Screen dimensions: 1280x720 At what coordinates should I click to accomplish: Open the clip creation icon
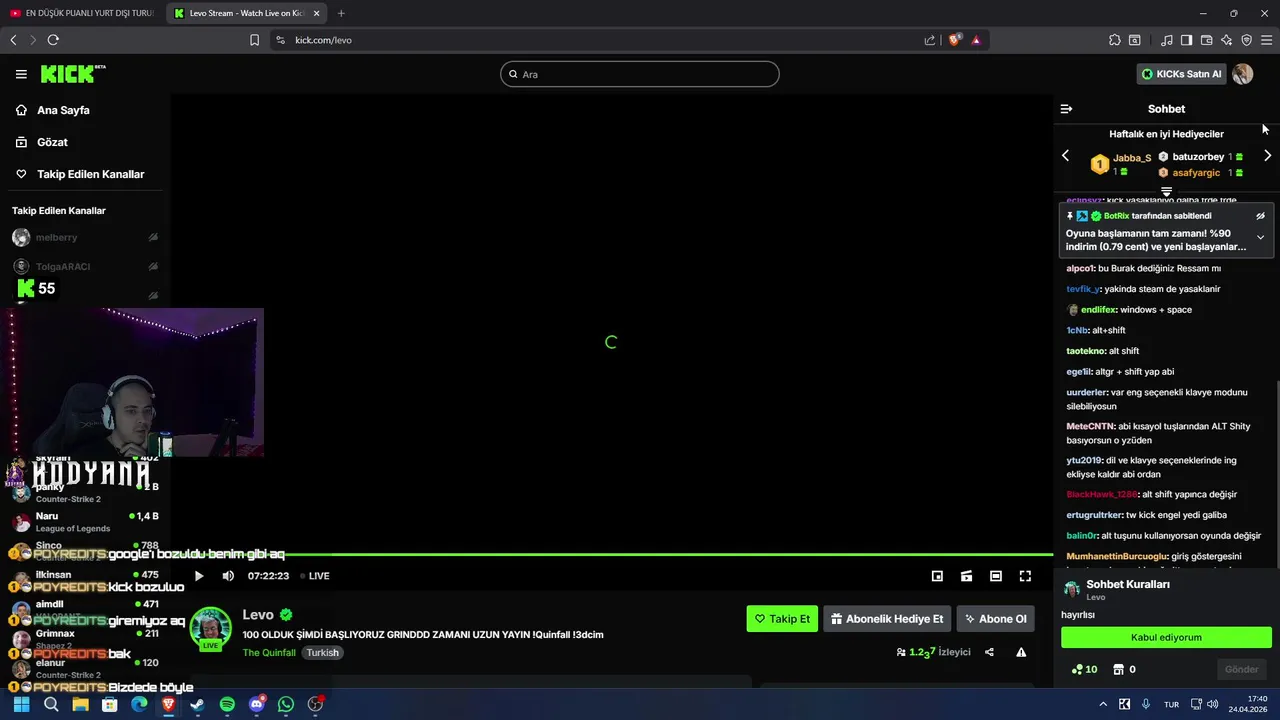pos(966,576)
